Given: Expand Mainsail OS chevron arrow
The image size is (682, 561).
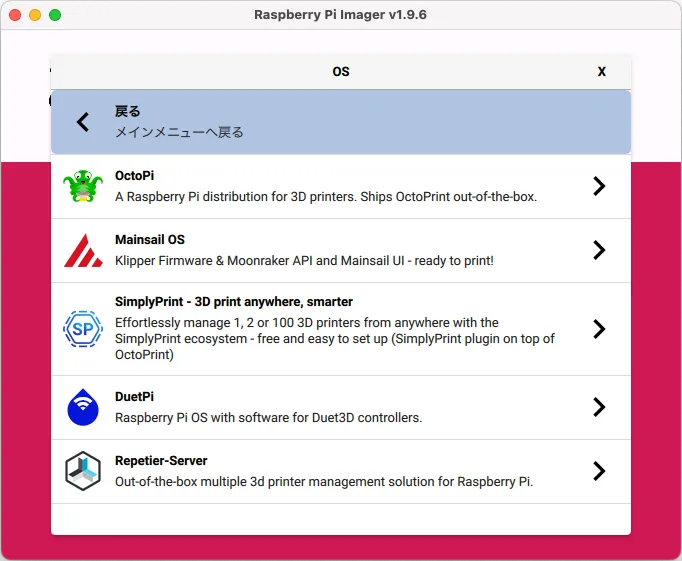Looking at the screenshot, I should [x=599, y=250].
